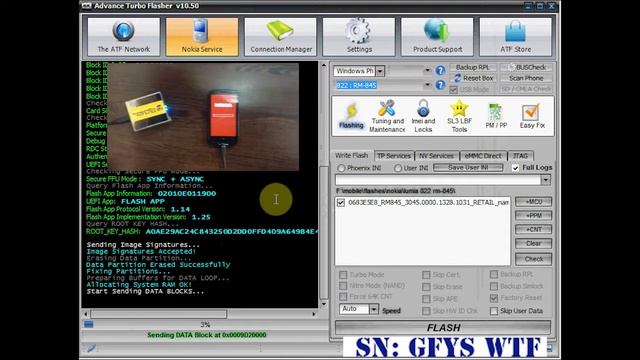Screen dimensions: 640x360
Task: Click help icon beside platform dropdown
Action: [x=440, y=71]
